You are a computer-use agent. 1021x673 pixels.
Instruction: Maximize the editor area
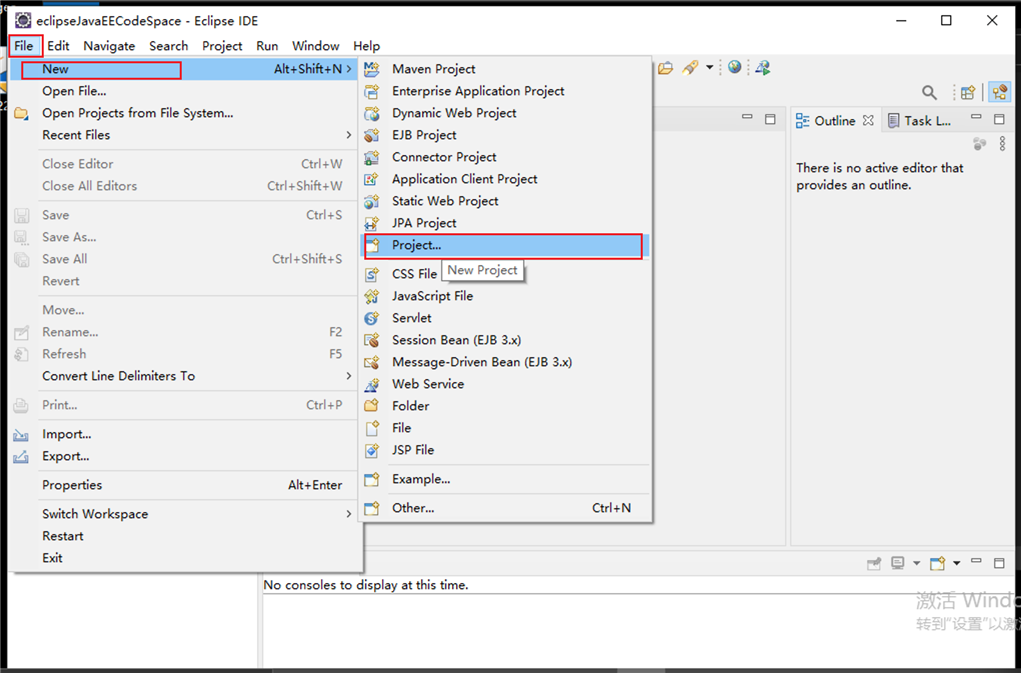pyautogui.click(x=770, y=119)
